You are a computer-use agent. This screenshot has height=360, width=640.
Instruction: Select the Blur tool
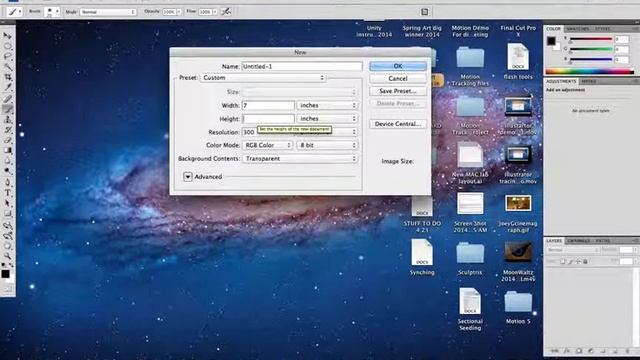(x=7, y=161)
